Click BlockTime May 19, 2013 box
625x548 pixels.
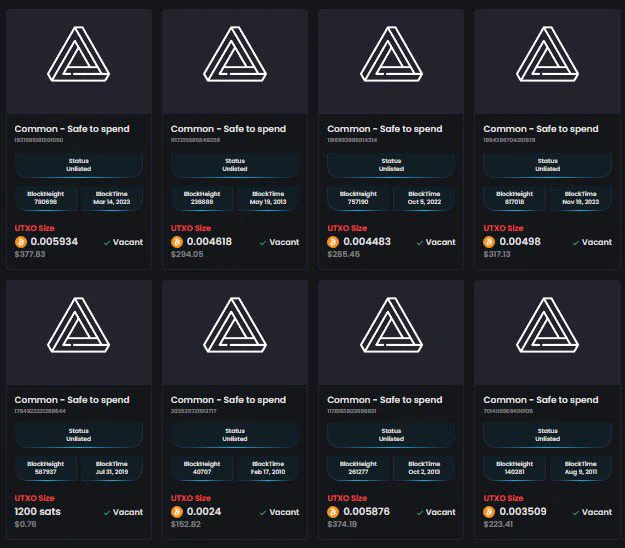pos(268,198)
